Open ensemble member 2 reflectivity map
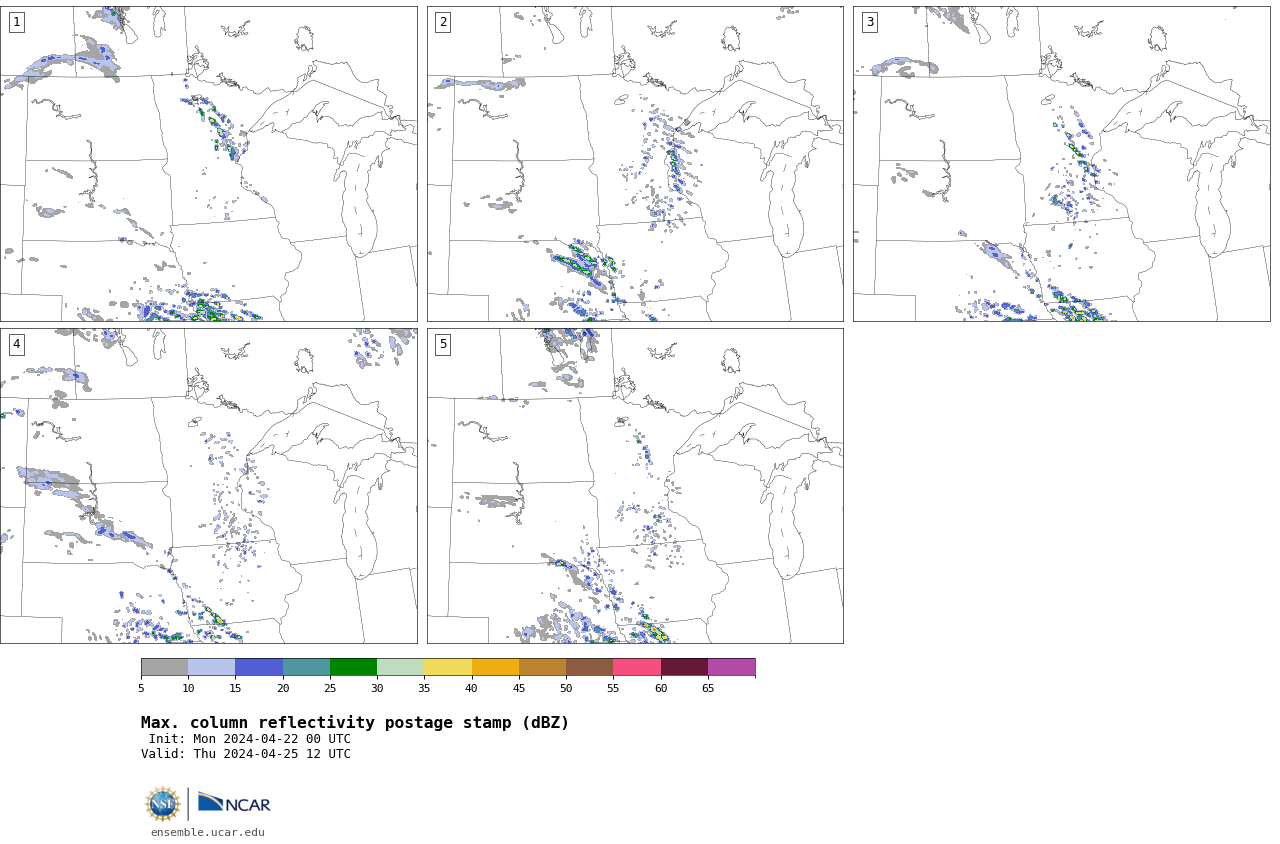This screenshot has height=844, width=1280. (x=635, y=164)
